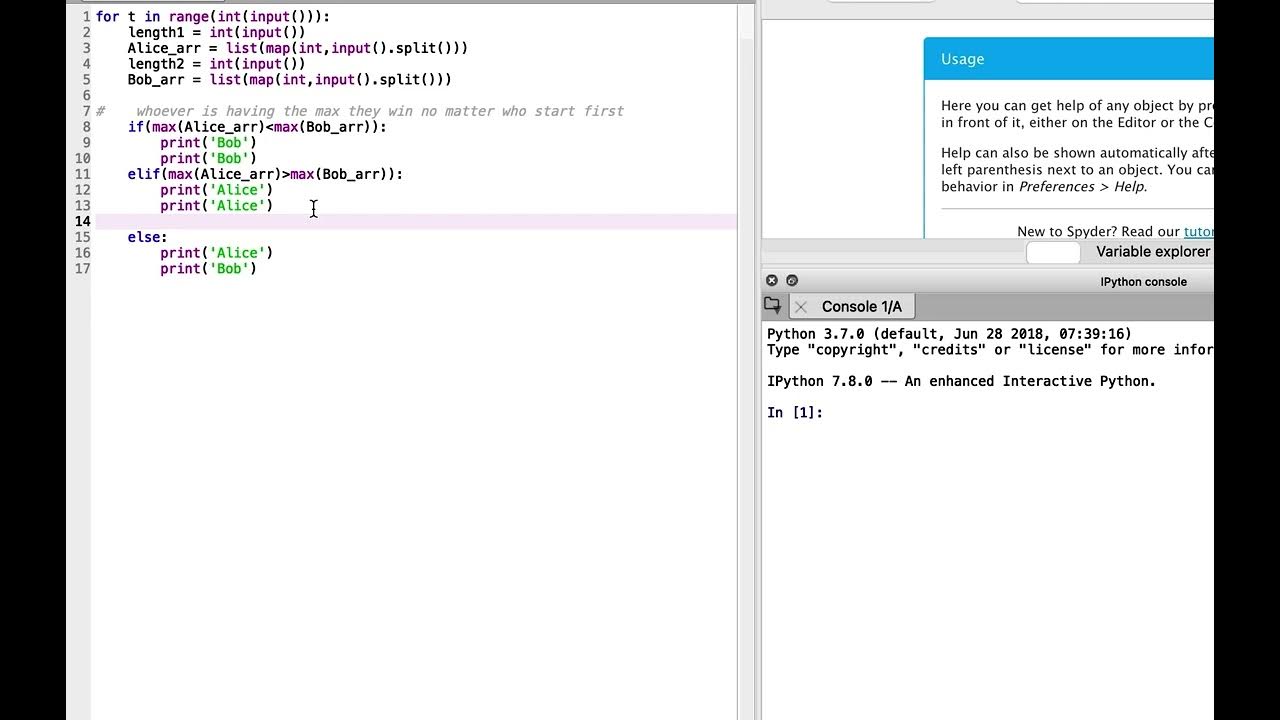Image resolution: width=1280 pixels, height=720 pixels.
Task: Click the 'Bob_arr = list(map...' line
Action: 289,80
